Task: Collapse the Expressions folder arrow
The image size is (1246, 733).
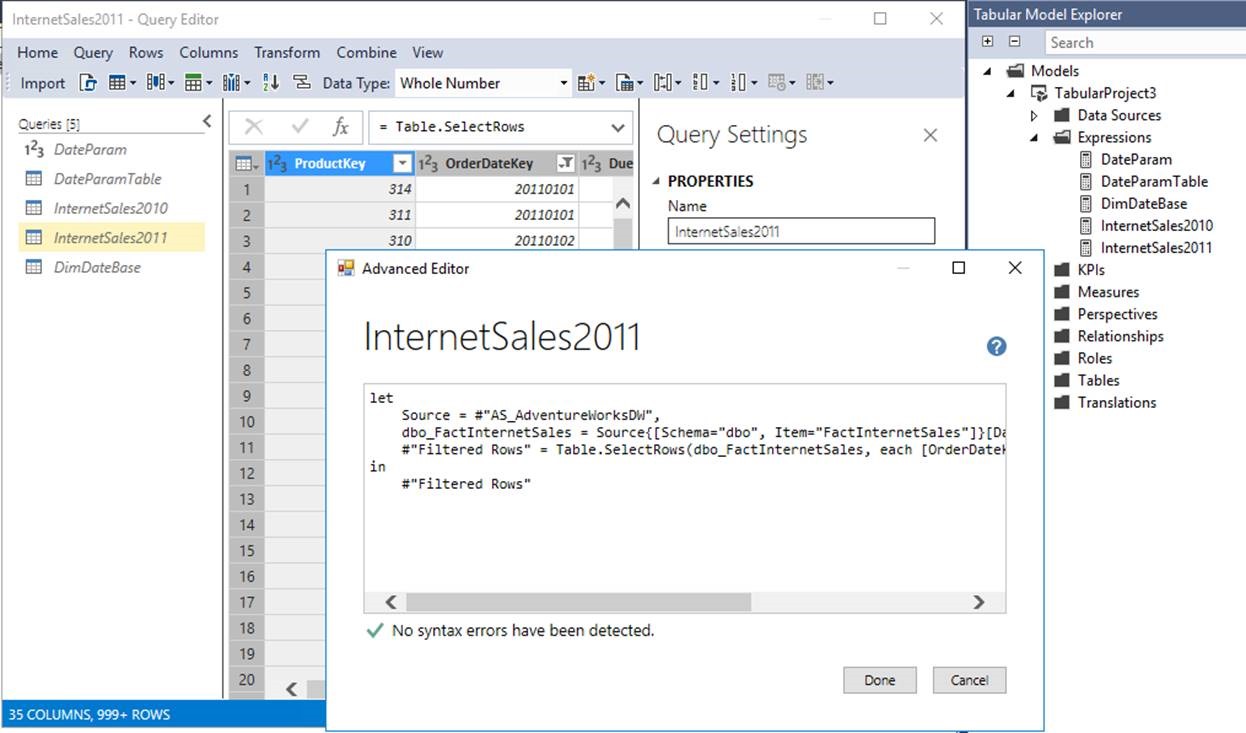Action: click(1034, 139)
